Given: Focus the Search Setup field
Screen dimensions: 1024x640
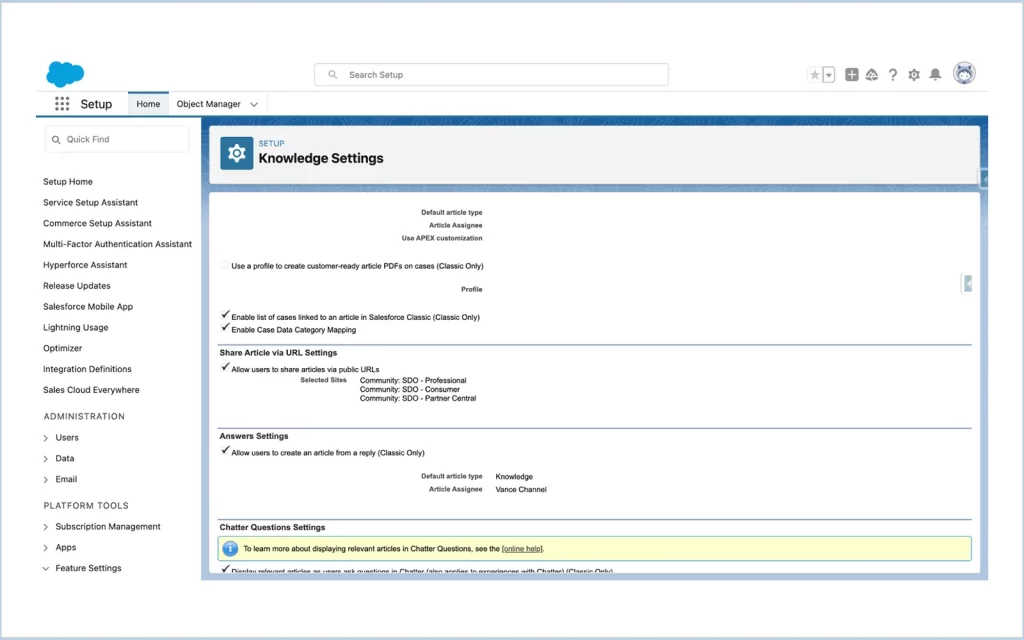Looking at the screenshot, I should click(x=491, y=74).
